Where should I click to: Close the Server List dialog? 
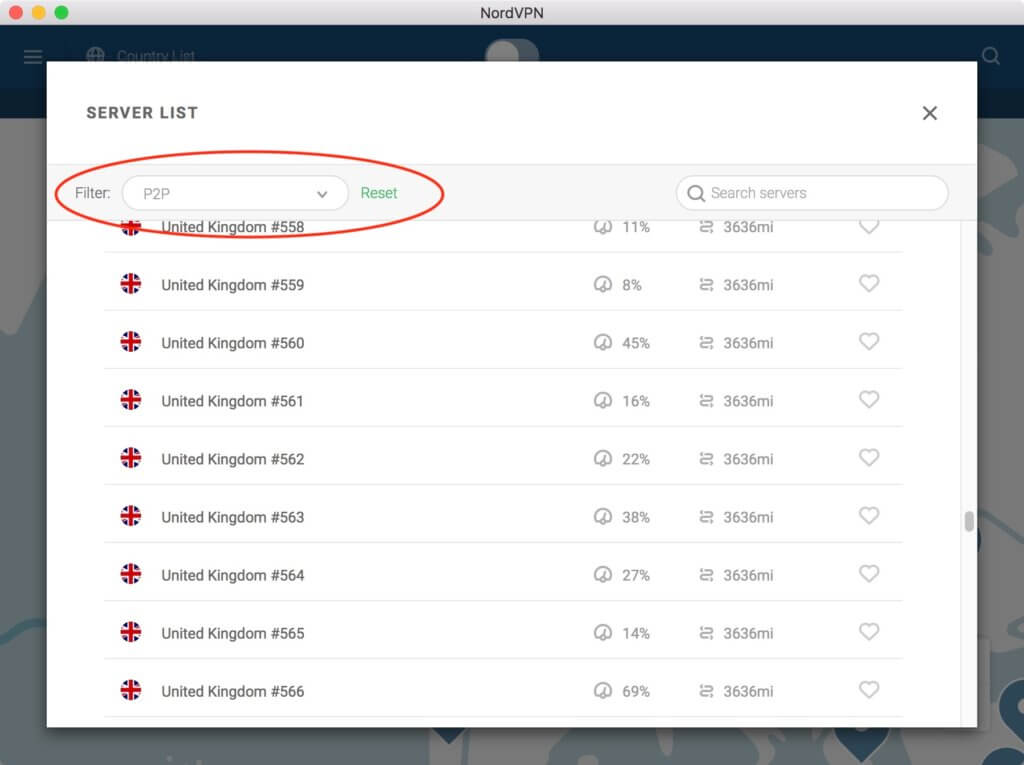click(929, 113)
